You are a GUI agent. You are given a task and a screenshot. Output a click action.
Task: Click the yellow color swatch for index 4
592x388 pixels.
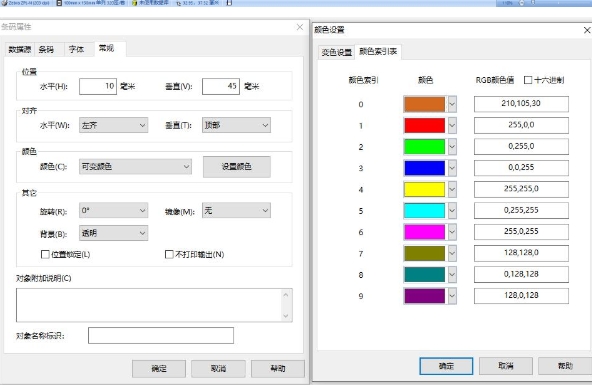[x=424, y=189]
